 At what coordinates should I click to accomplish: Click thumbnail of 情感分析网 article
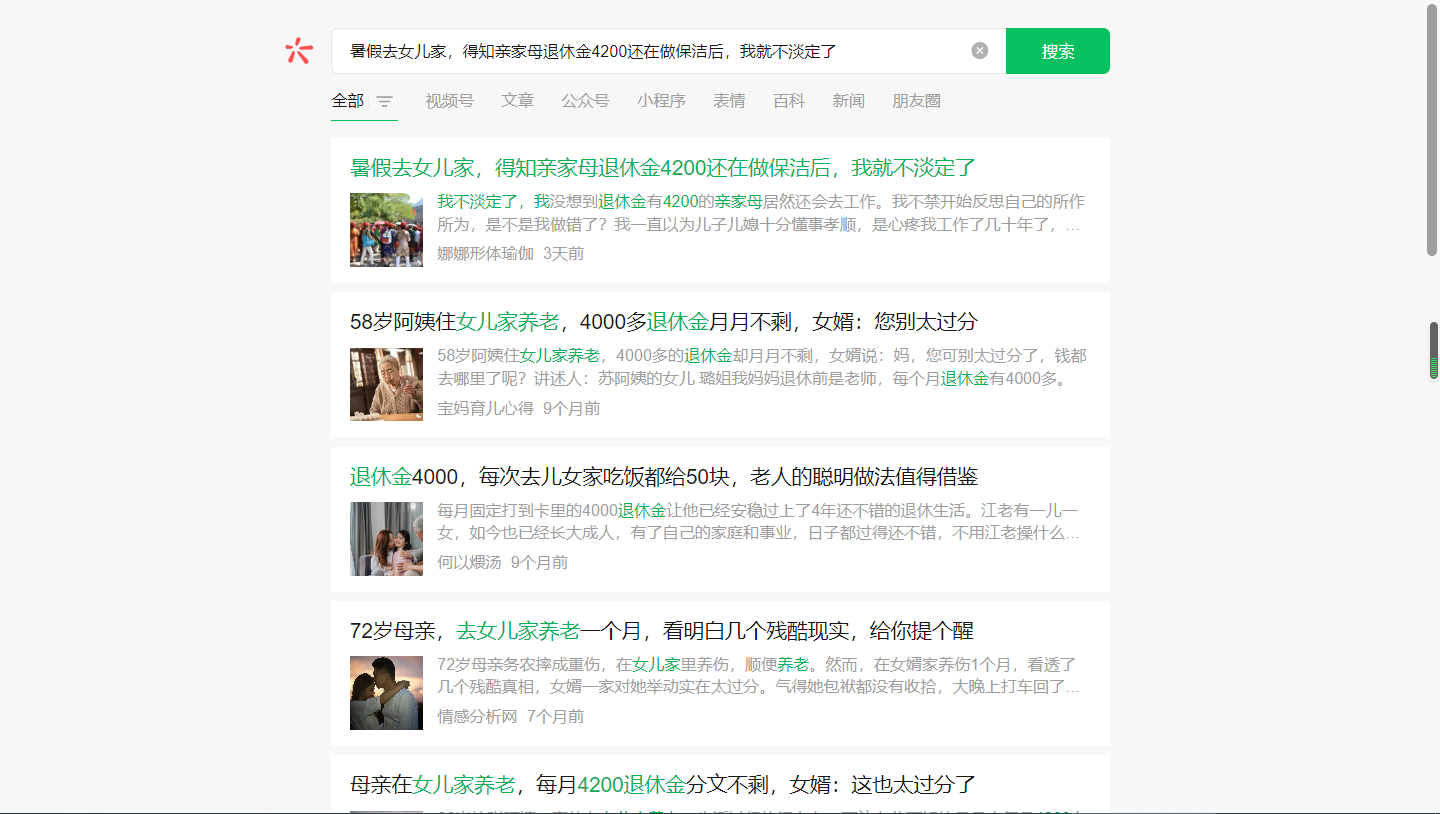pos(386,693)
